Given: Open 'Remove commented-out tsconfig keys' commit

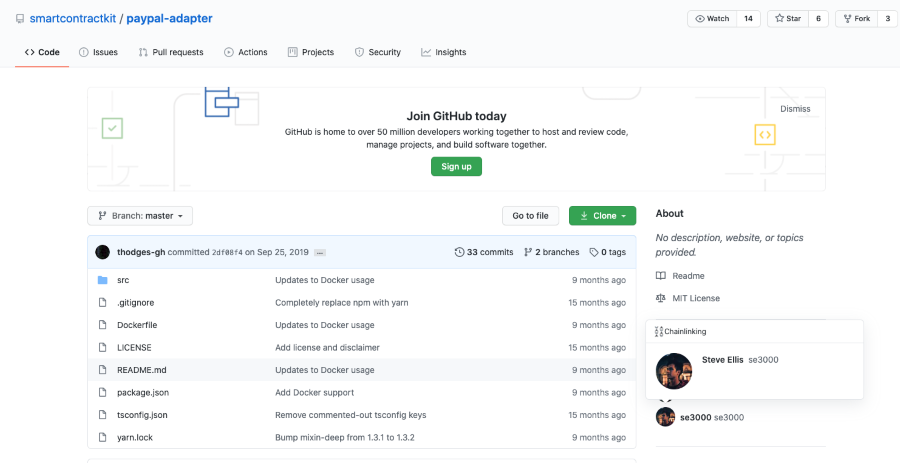Looking at the screenshot, I should click(351, 415).
